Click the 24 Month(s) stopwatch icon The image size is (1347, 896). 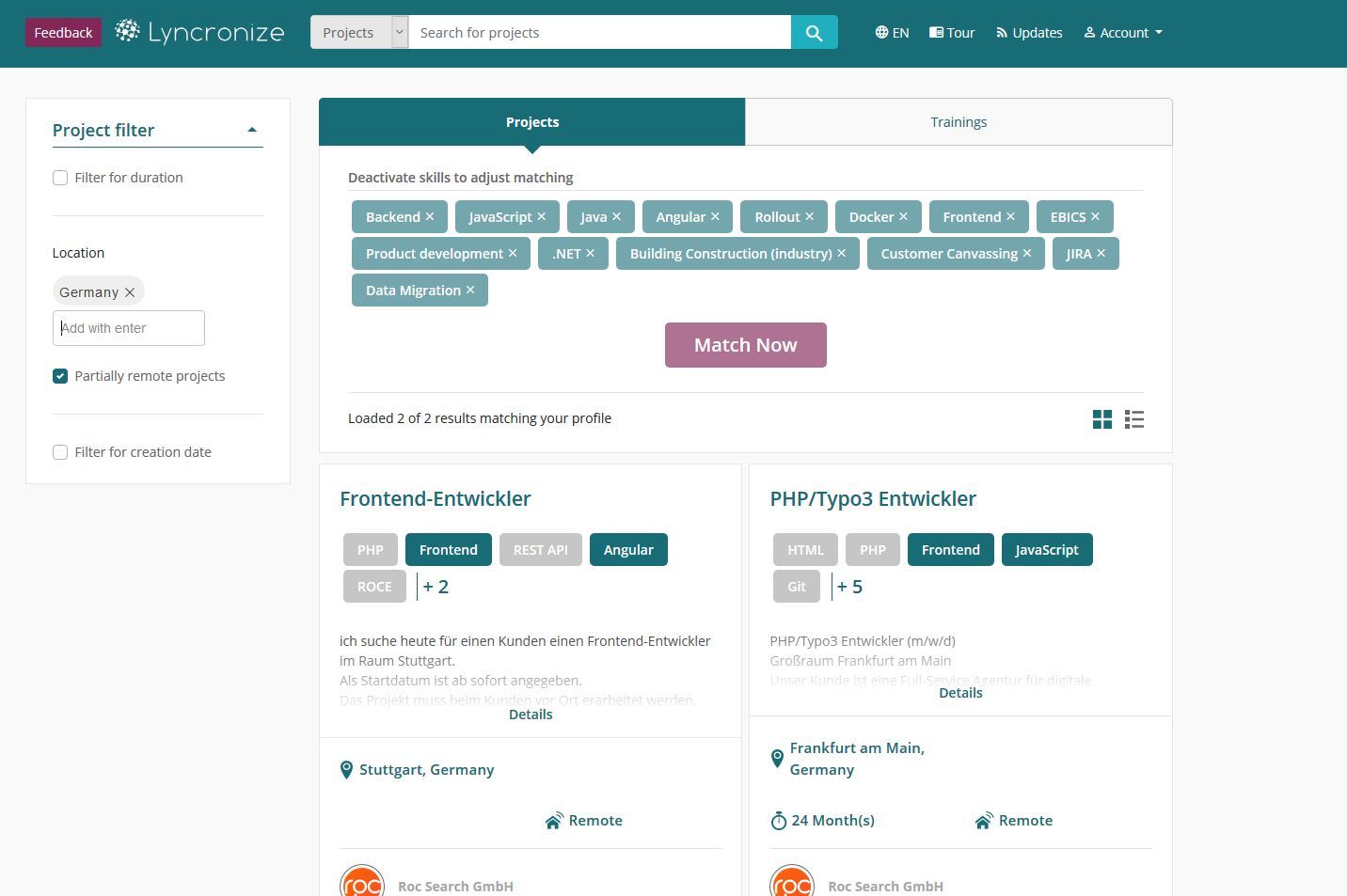tap(779, 821)
